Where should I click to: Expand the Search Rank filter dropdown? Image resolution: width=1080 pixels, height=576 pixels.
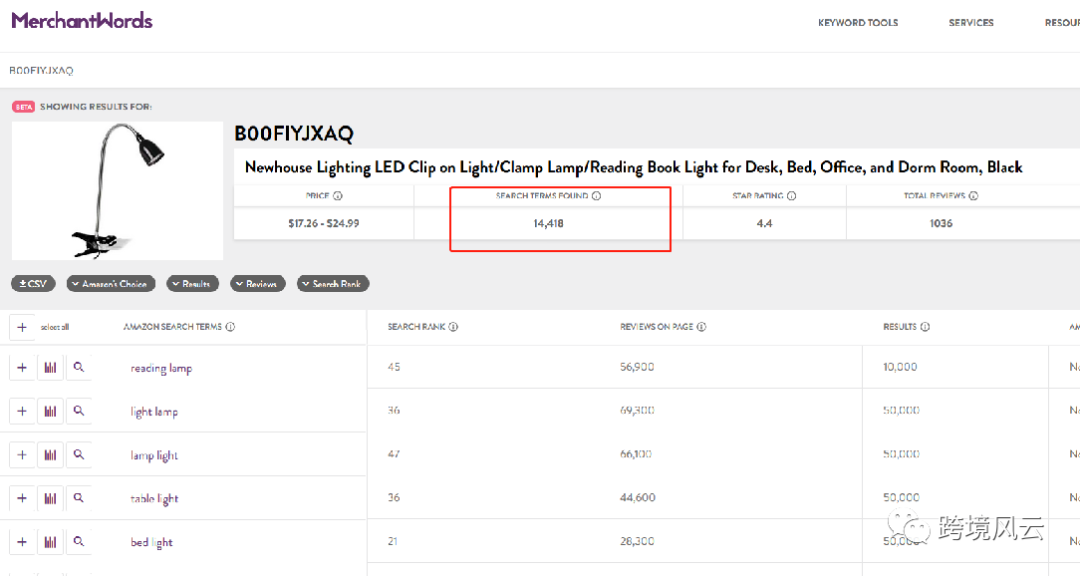point(333,283)
